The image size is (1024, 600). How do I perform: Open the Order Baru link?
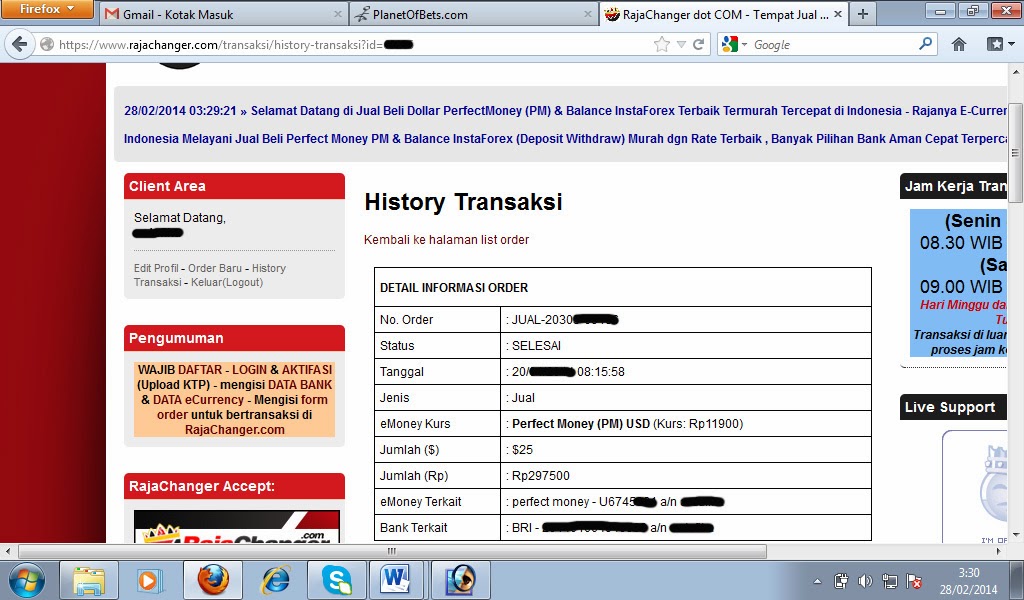215,268
